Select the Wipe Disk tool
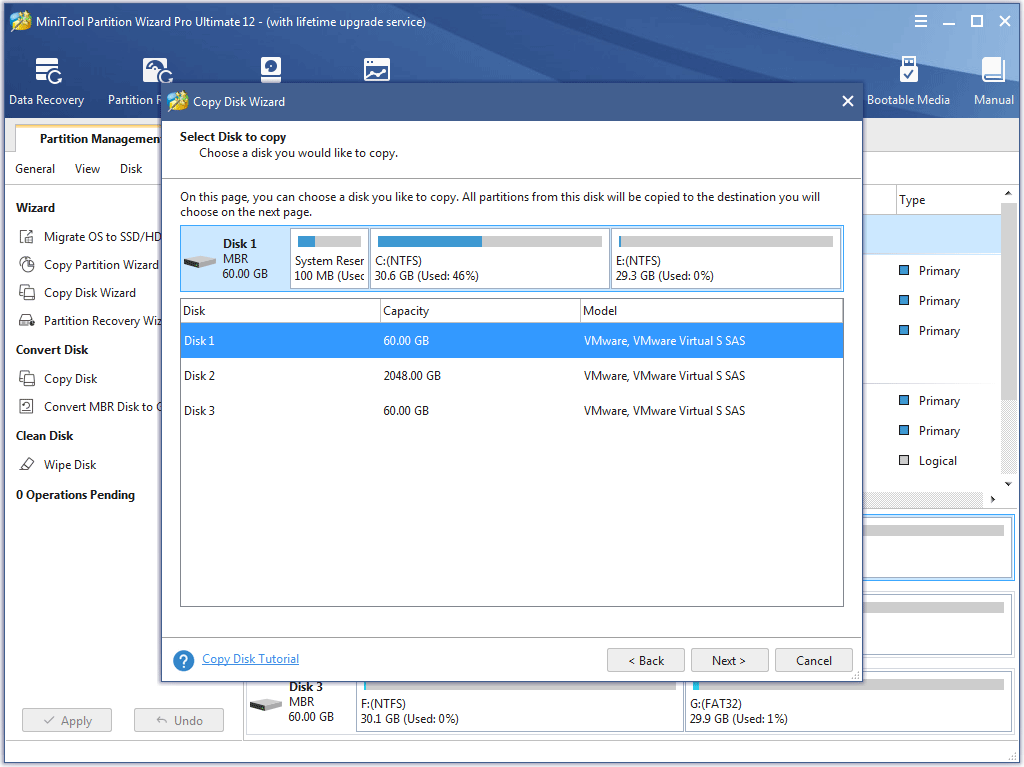This screenshot has width=1024, height=767. (x=70, y=464)
